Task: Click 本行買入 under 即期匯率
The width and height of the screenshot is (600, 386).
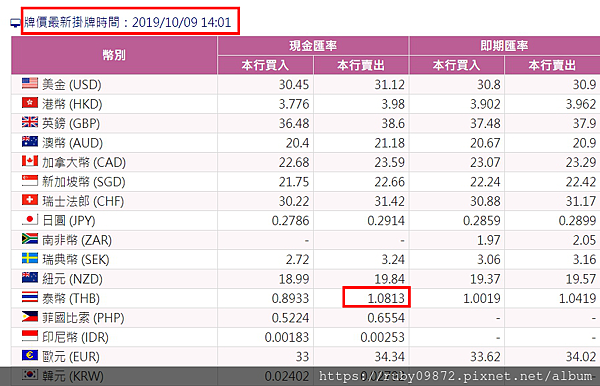Action: pyautogui.click(x=457, y=65)
